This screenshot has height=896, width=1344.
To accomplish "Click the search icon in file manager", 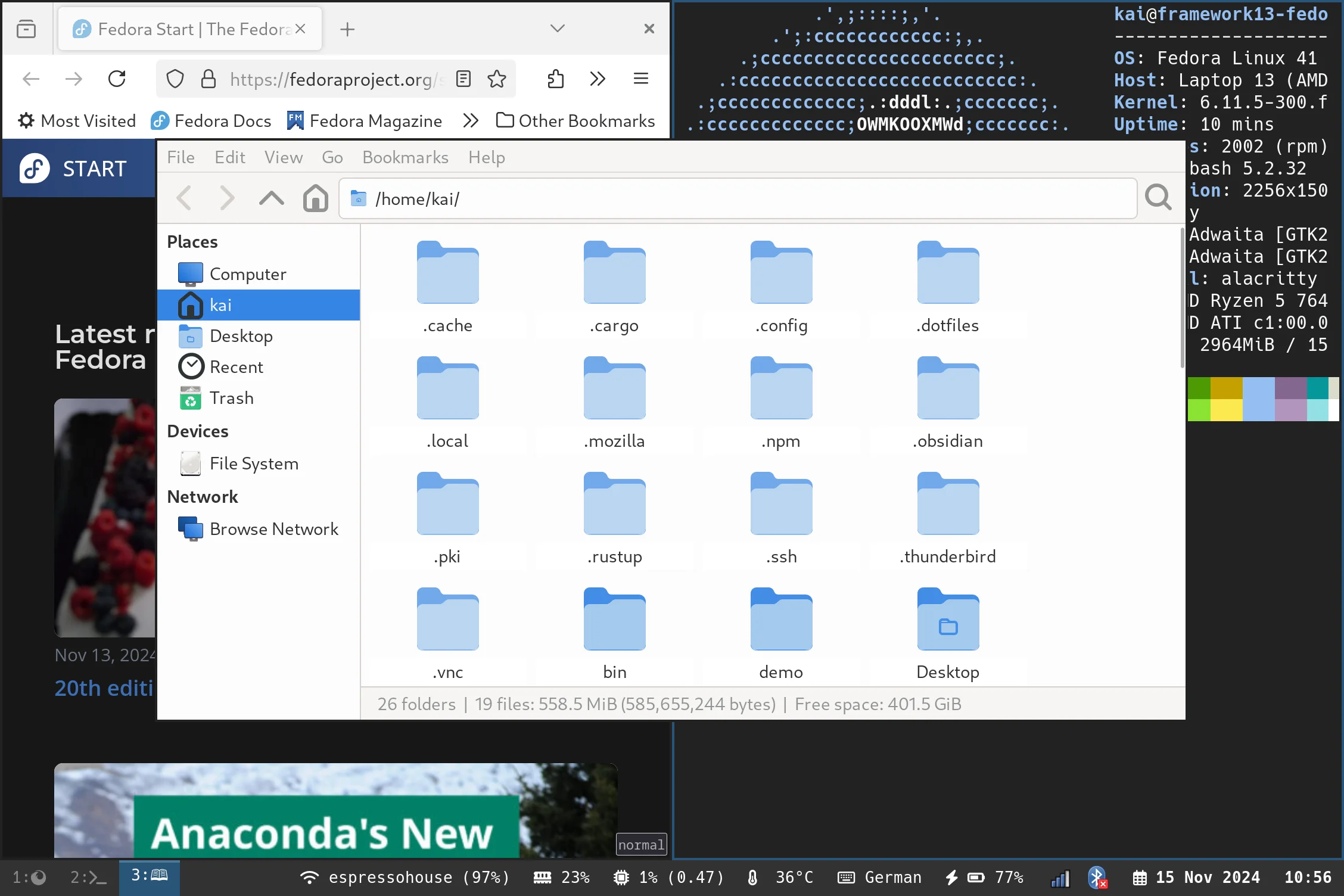I will point(1158,197).
